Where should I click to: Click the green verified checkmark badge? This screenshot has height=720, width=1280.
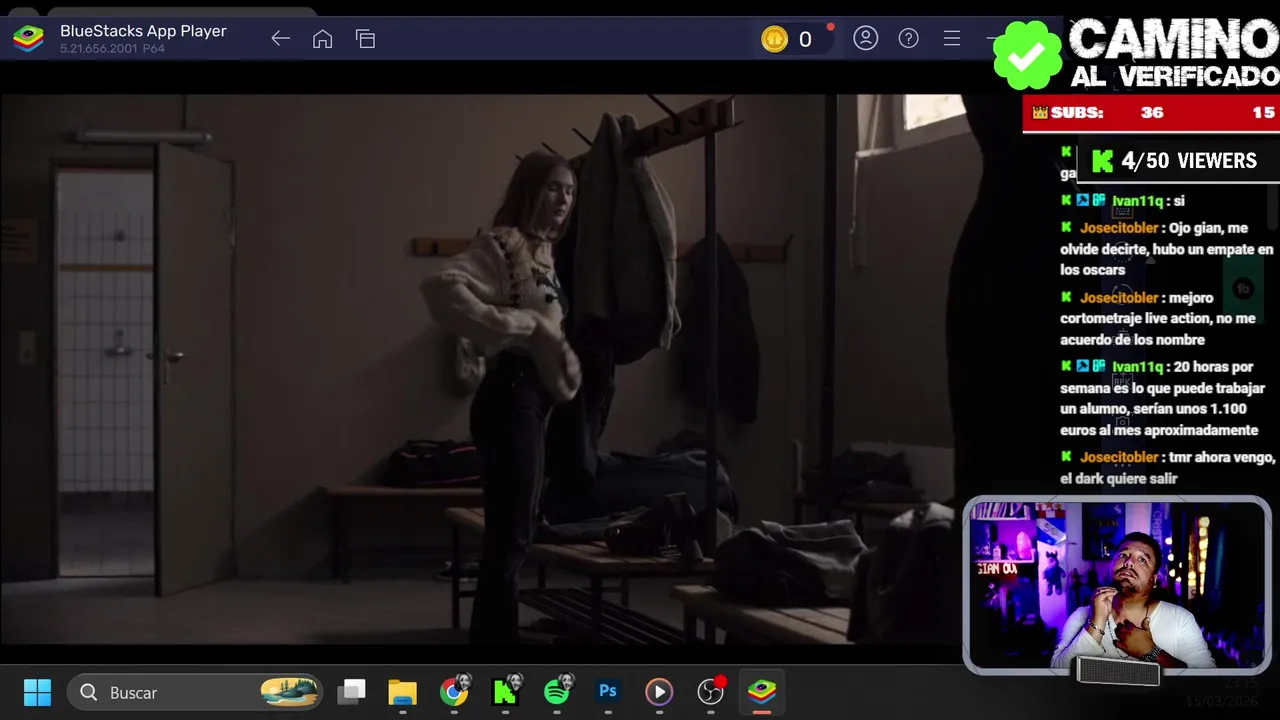tap(1027, 55)
